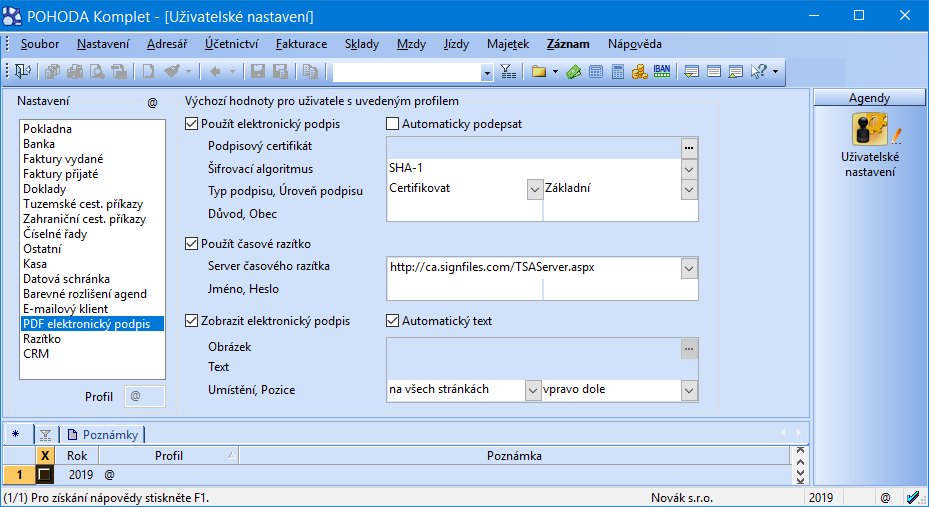Viewport: 929px width, 507px height.
Task: Click the exit door icon in toolbar
Action: 23,72
